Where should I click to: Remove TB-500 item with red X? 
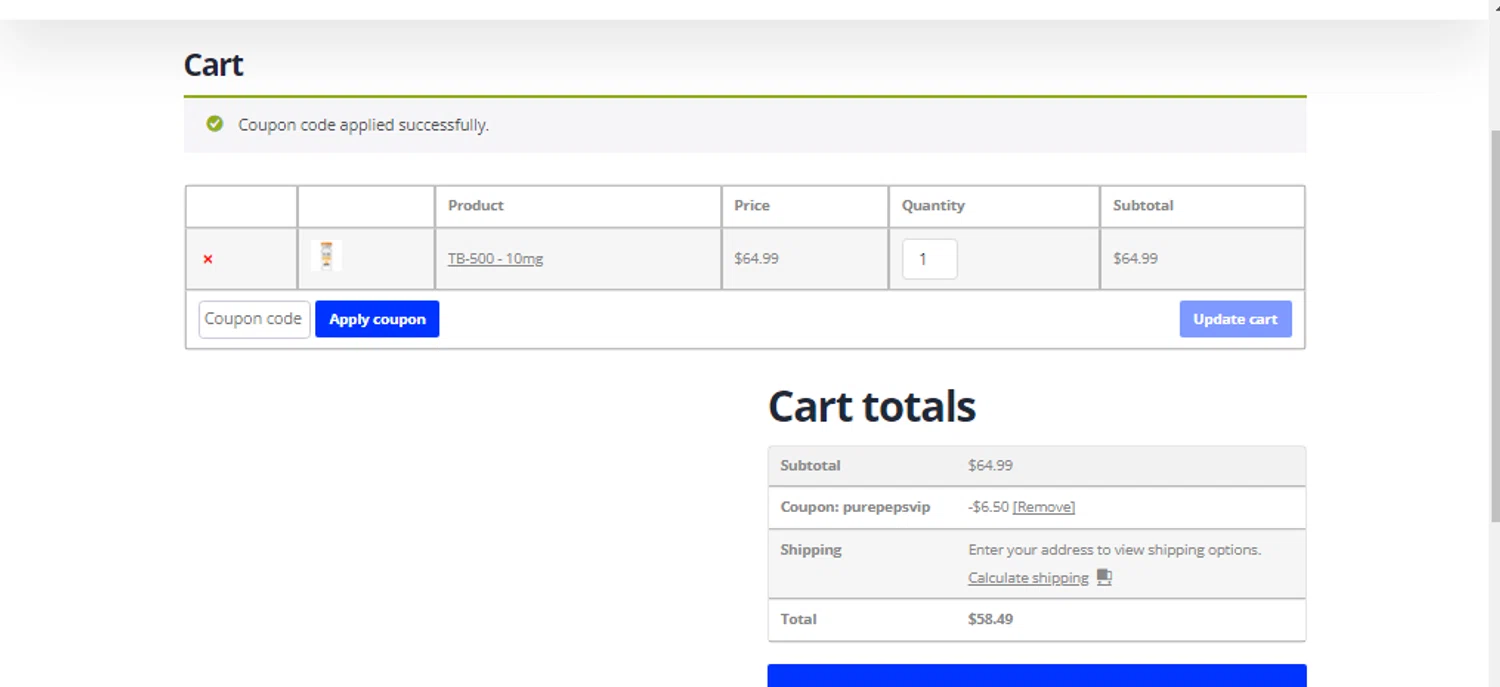(x=208, y=259)
